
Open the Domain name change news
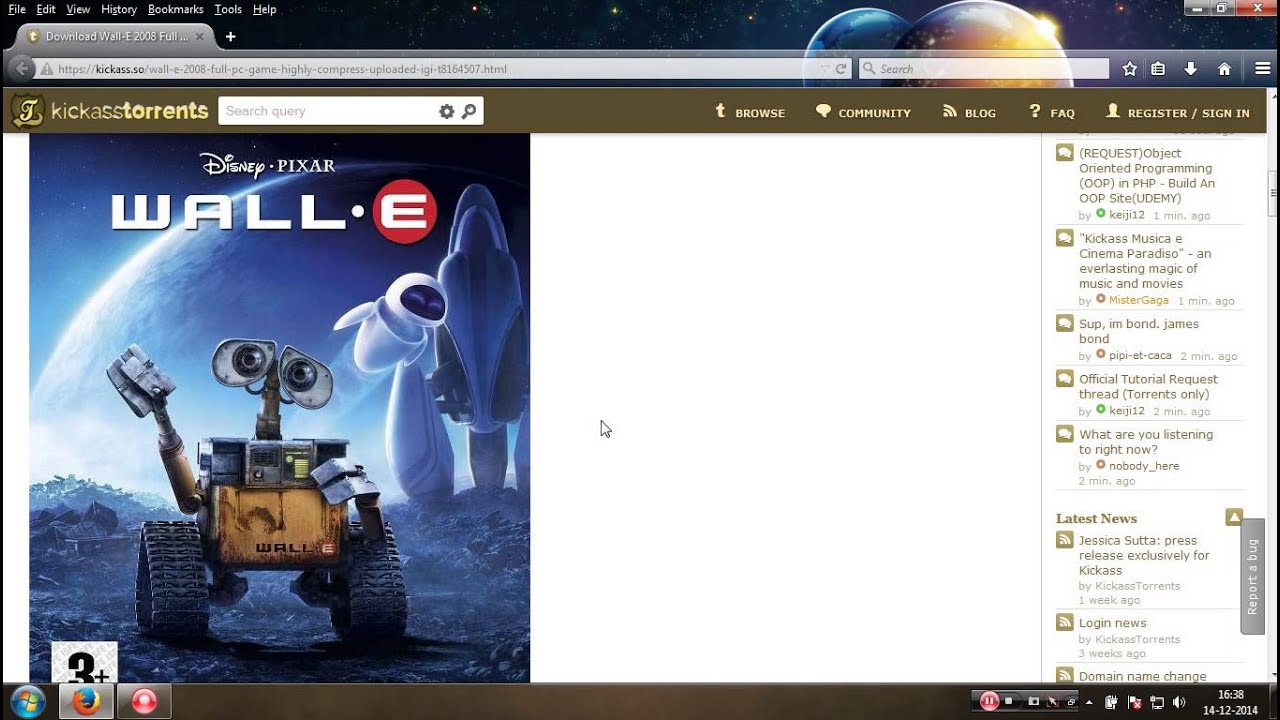1143,676
